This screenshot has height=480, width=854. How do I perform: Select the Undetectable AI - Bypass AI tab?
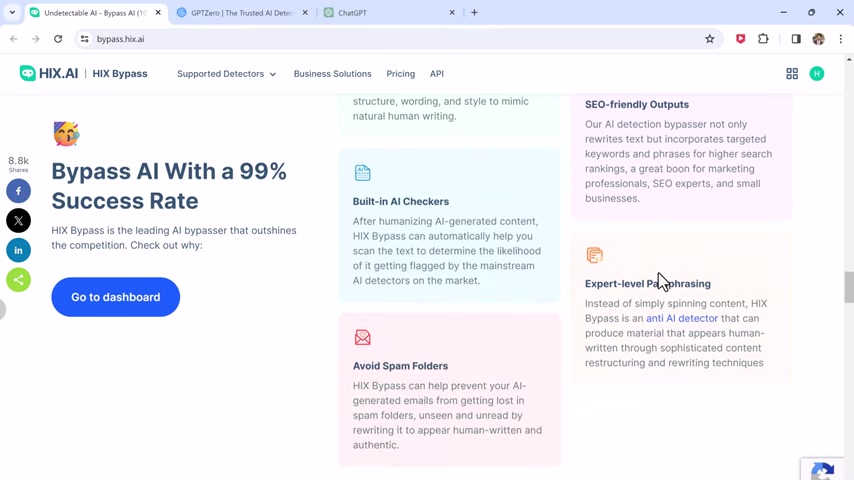pos(95,13)
